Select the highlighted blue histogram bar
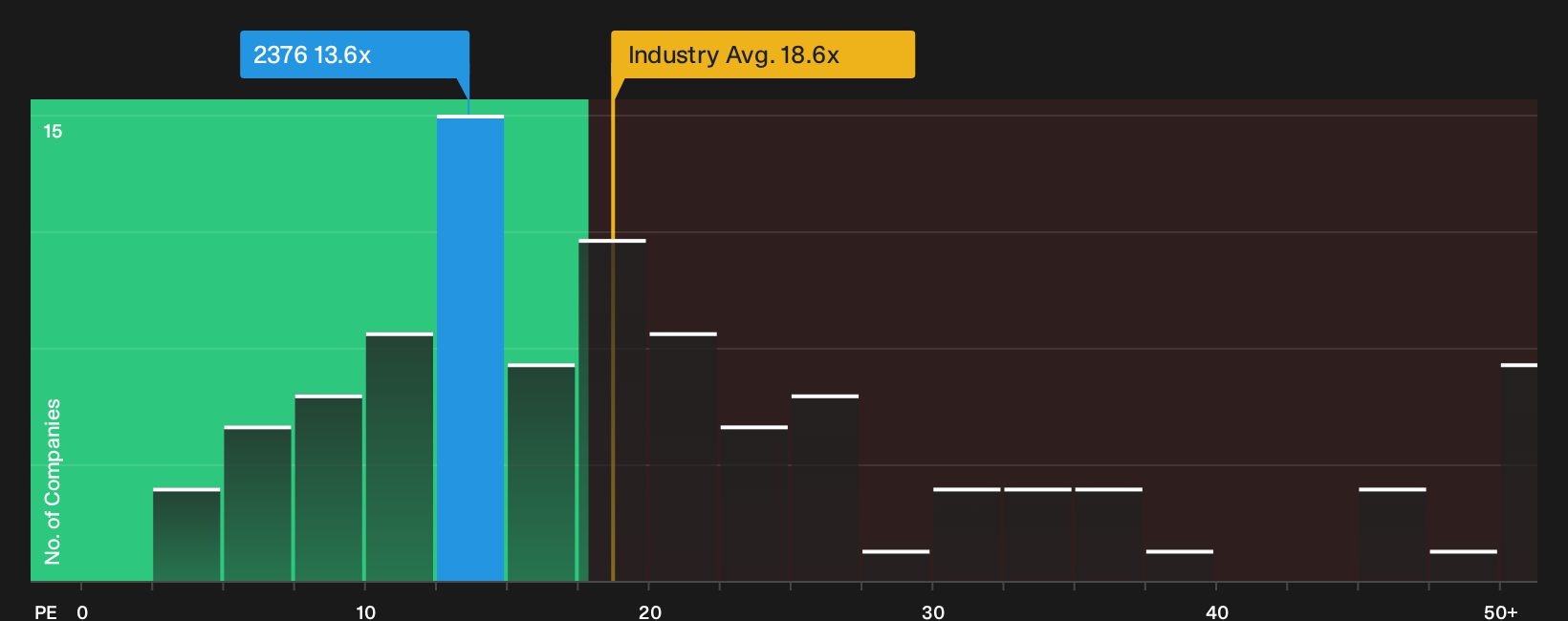Viewport: 1568px width, 621px height. [x=470, y=348]
